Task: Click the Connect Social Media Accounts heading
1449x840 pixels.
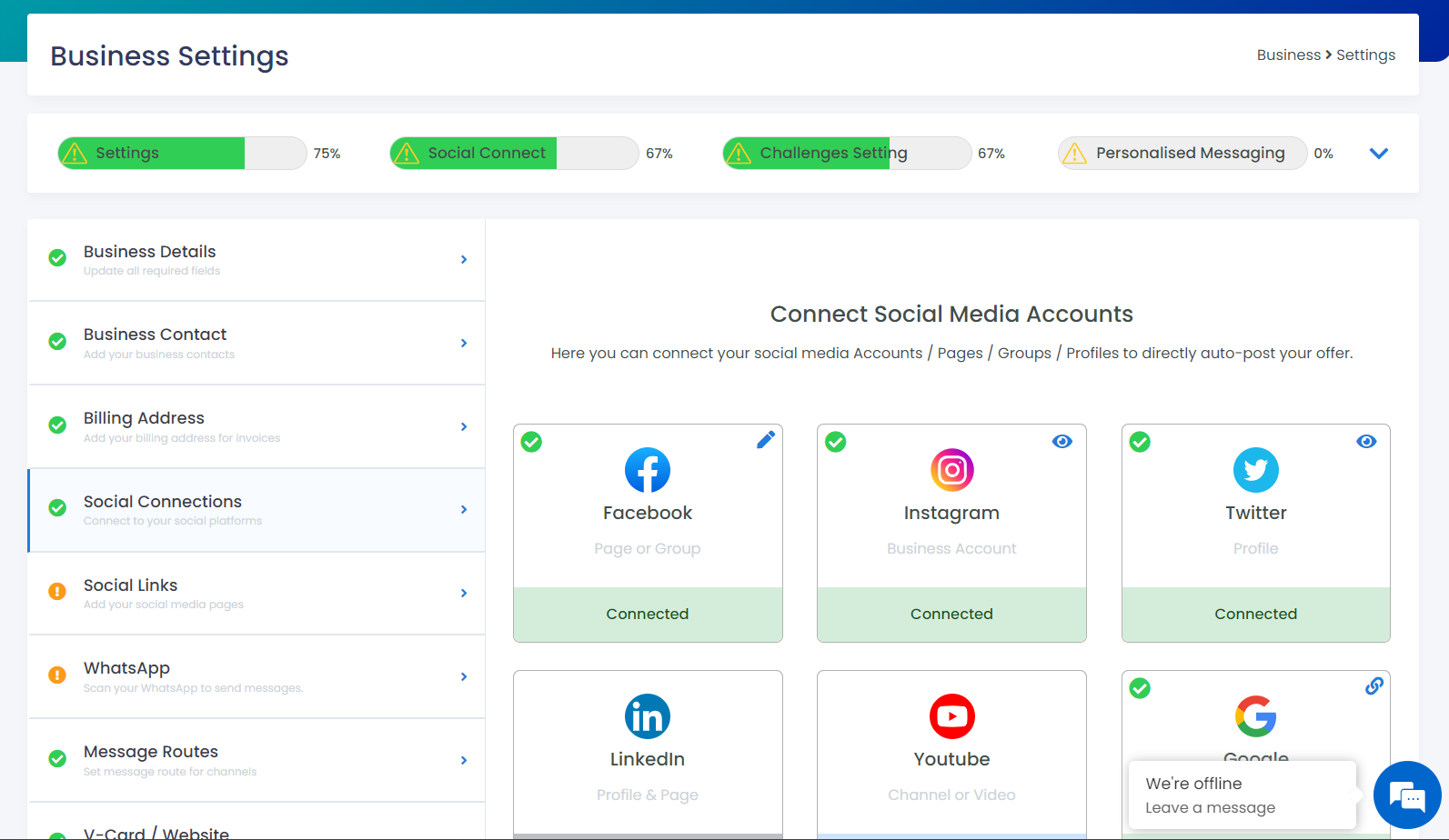Action: 951,315
